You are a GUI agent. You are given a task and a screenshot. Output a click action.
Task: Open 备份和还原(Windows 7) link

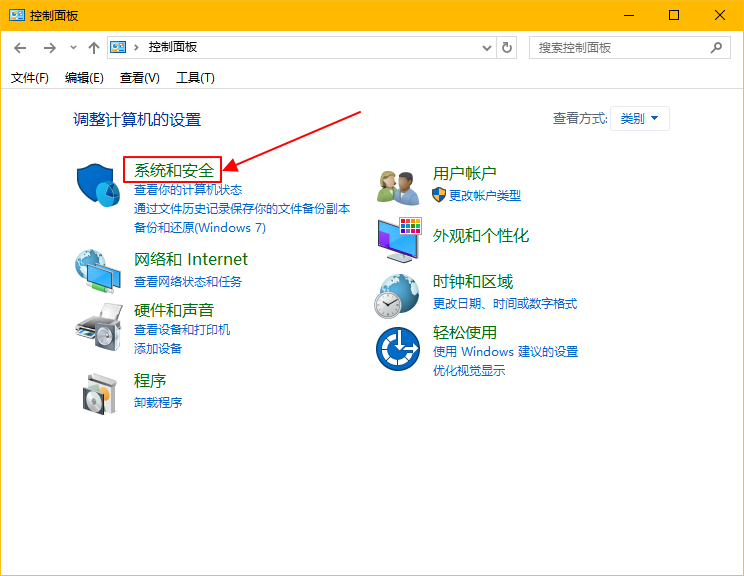pos(200,228)
